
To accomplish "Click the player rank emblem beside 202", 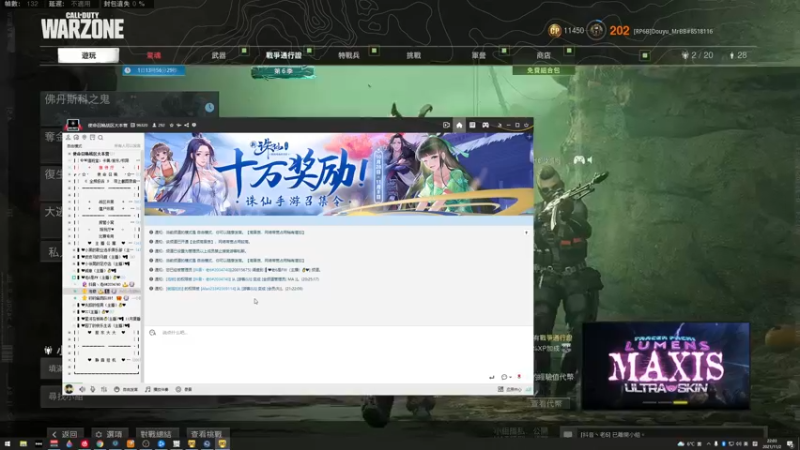I will click(x=595, y=31).
